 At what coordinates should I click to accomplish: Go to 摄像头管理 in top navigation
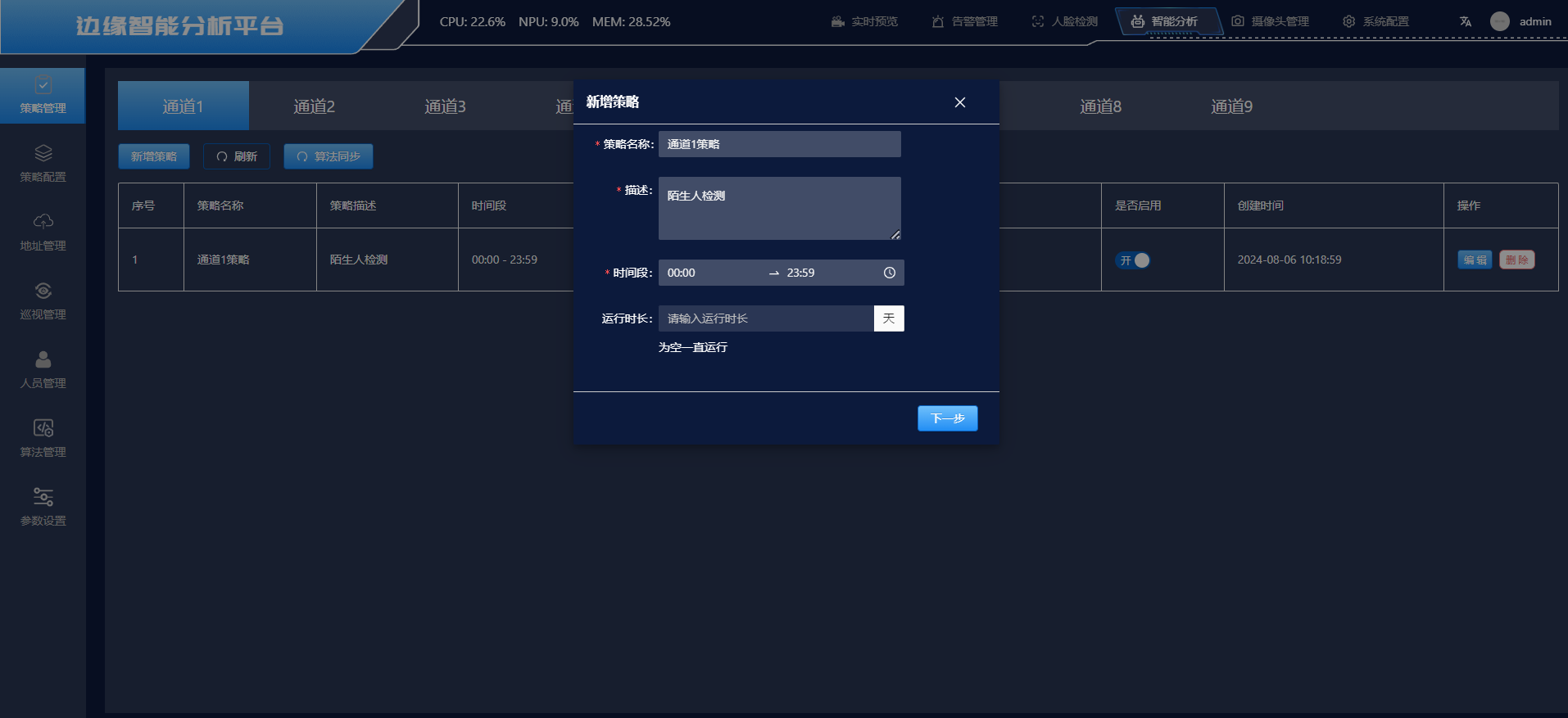pyautogui.click(x=1271, y=22)
